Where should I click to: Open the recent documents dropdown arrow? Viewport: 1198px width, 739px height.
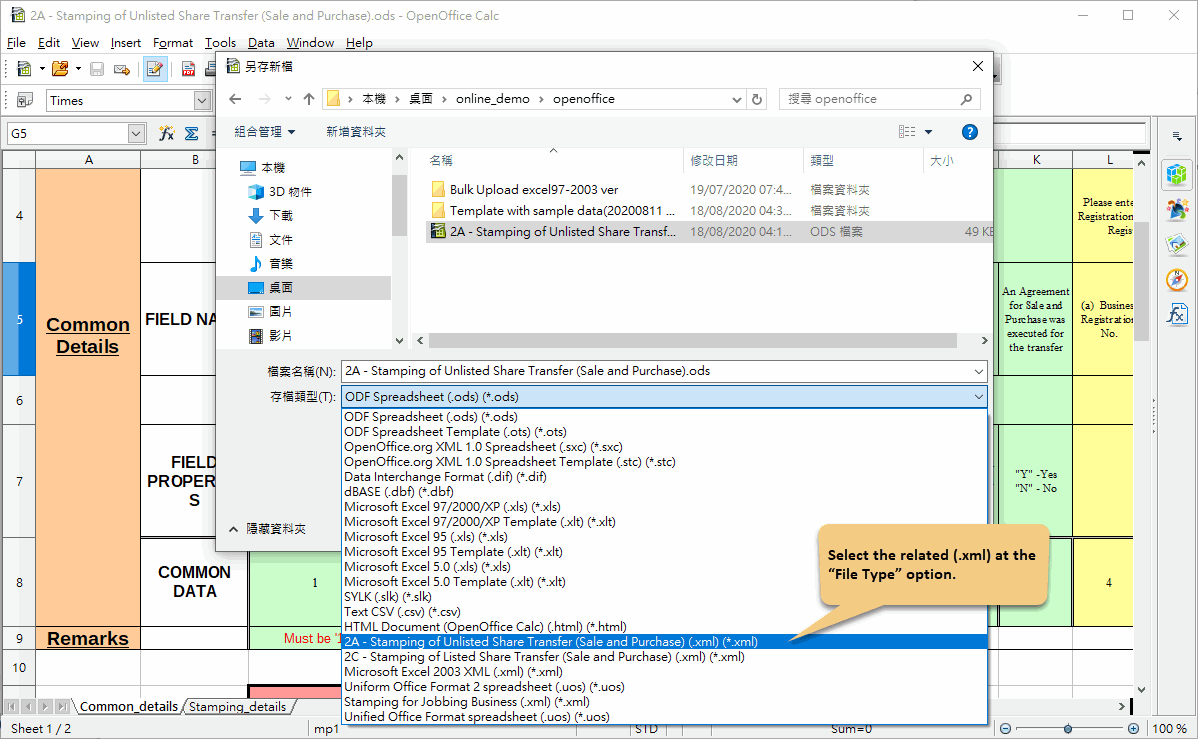(78, 69)
